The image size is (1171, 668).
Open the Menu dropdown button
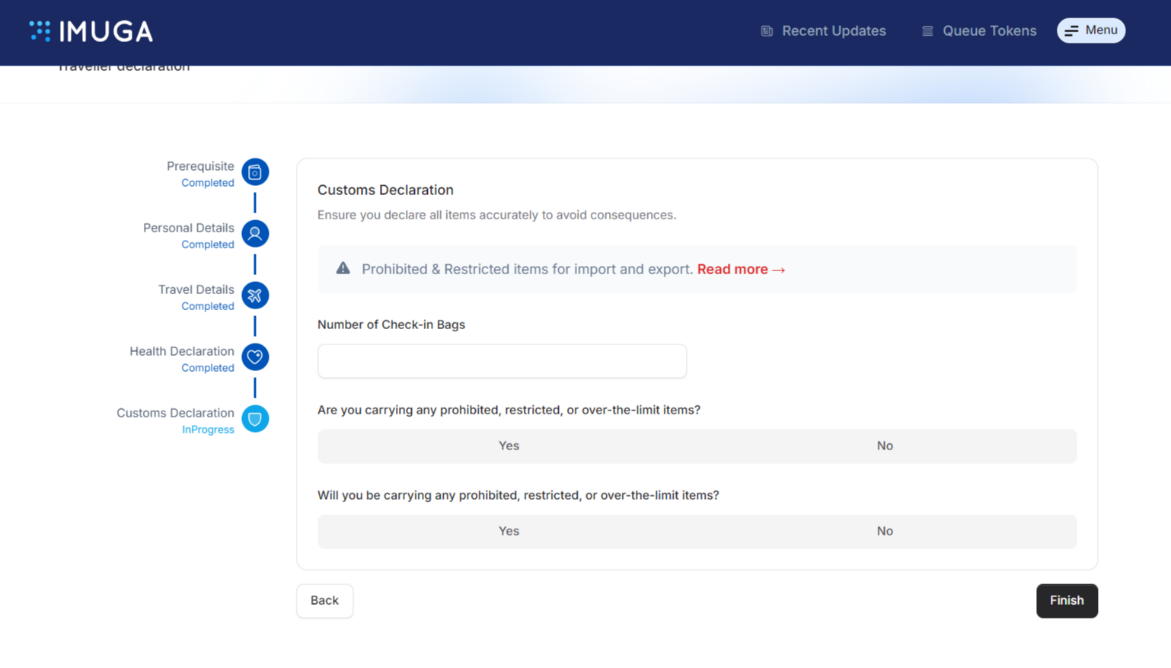[1091, 31]
